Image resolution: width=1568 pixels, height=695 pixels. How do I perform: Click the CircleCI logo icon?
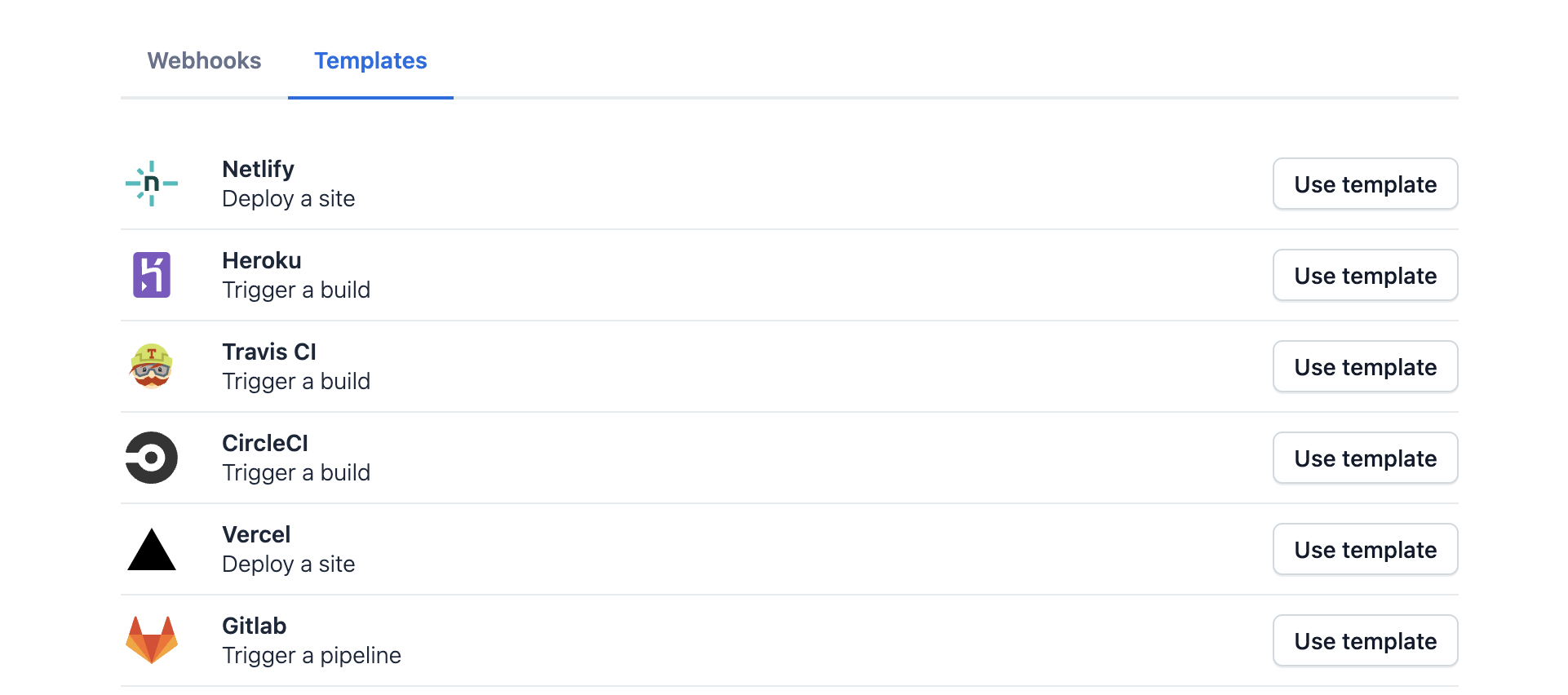tap(152, 458)
